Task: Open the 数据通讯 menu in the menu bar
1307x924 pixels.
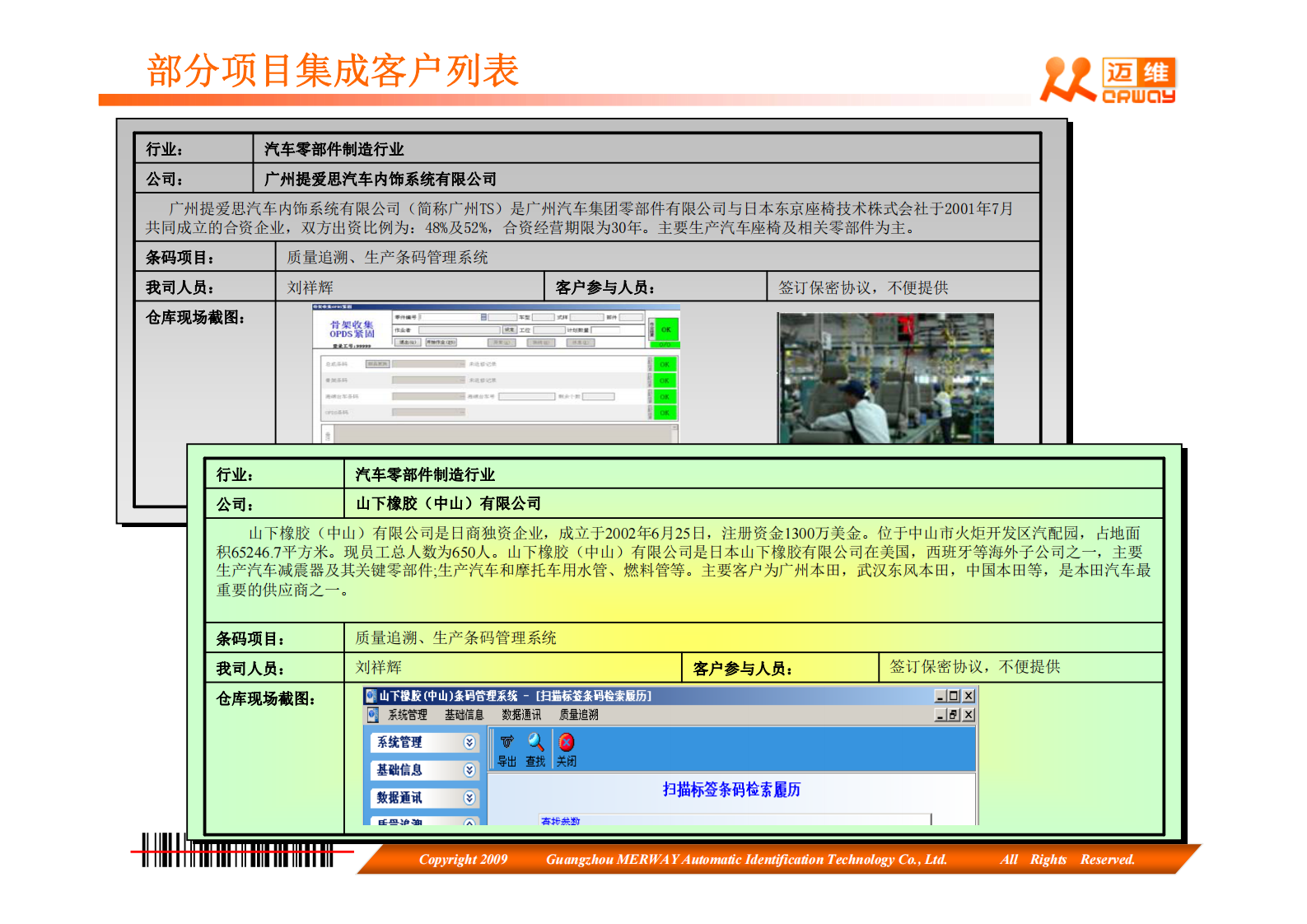Action: 521,715
